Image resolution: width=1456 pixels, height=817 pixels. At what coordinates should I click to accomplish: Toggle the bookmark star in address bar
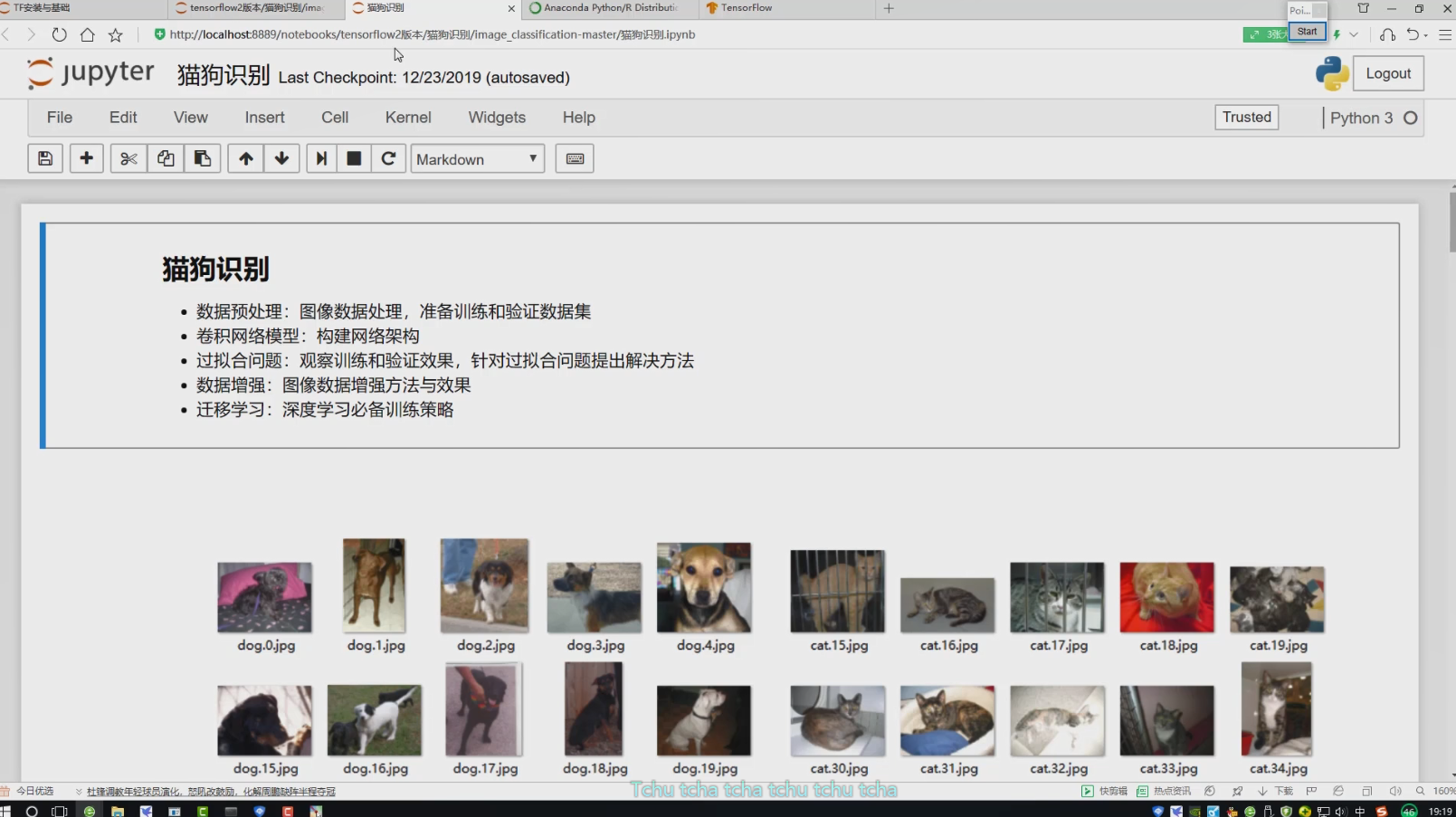pos(115,34)
